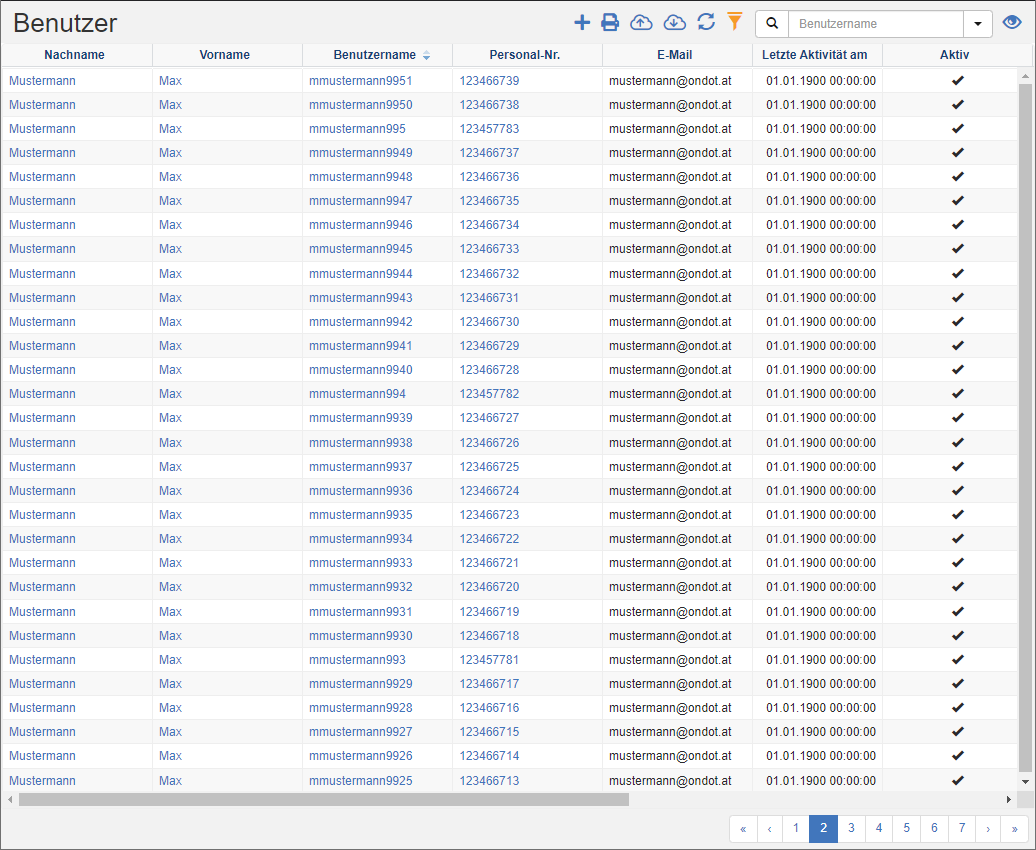Toggle Aktiv checkmark for mmustermann9925
1036x850 pixels.
[957, 780]
